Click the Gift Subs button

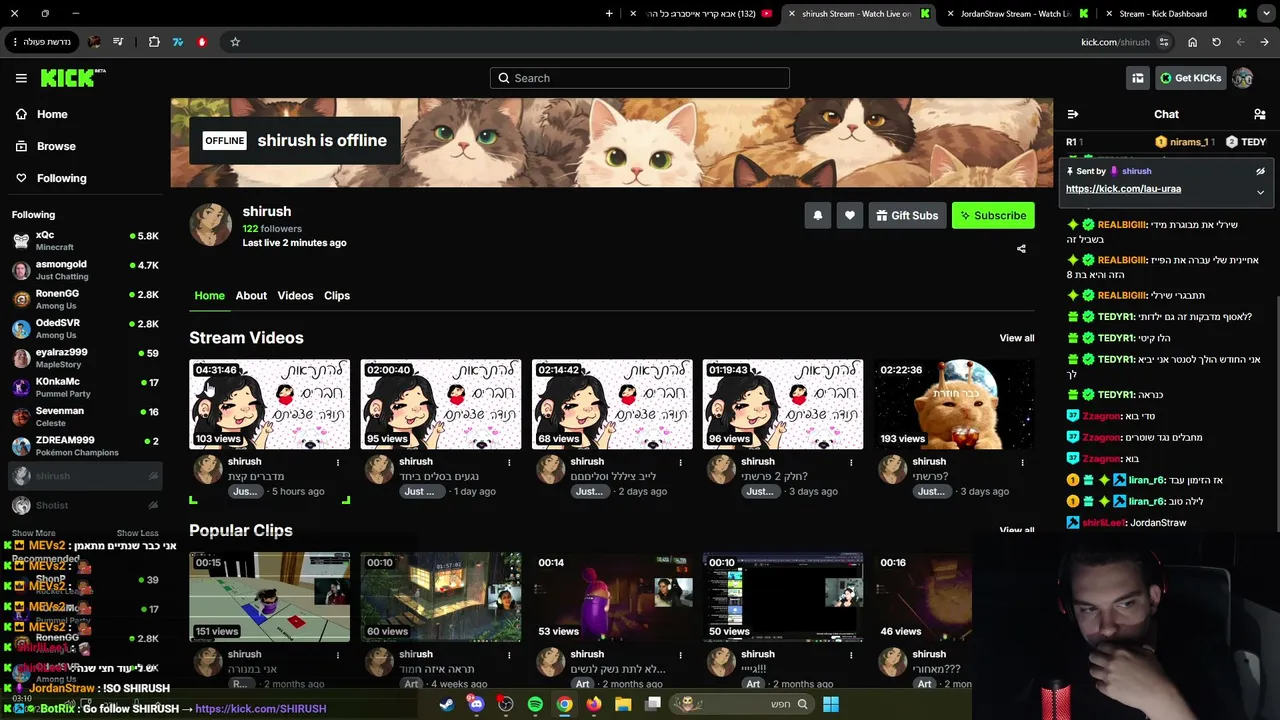click(x=908, y=215)
